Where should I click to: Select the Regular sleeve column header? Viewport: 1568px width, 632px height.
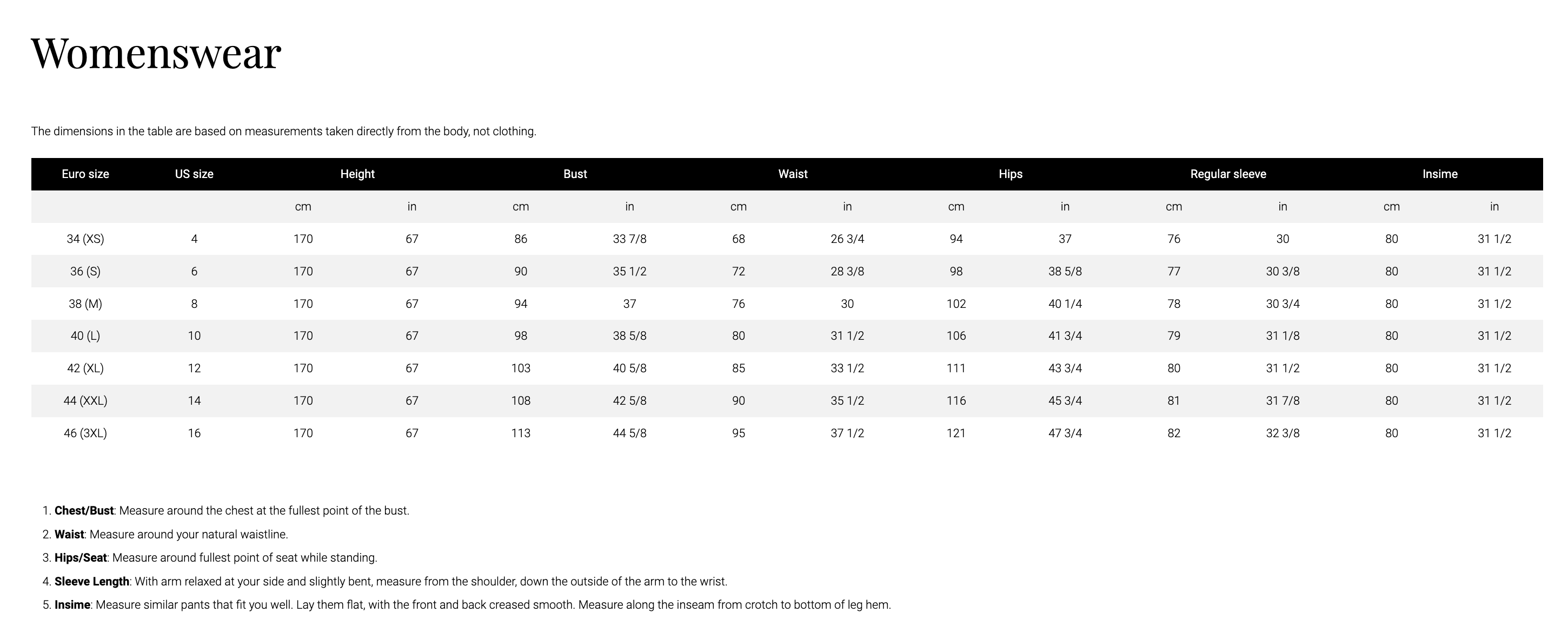click(x=1228, y=174)
